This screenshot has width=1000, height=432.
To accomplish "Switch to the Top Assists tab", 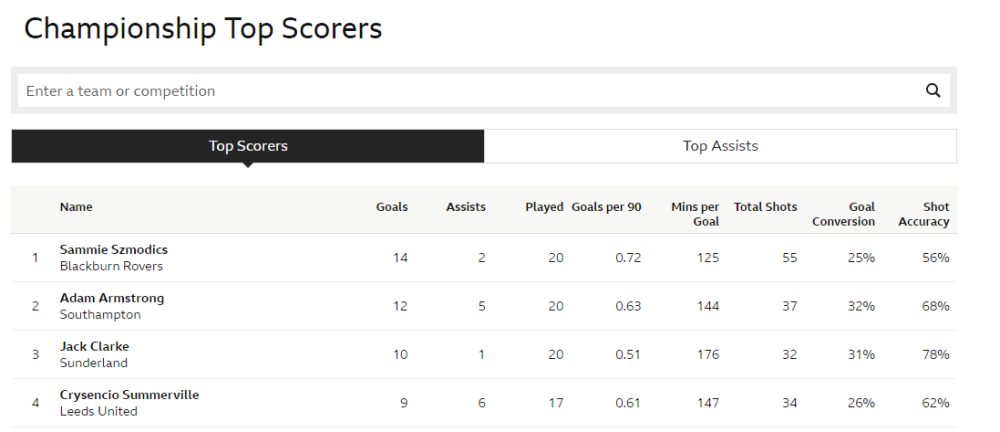I will click(720, 146).
